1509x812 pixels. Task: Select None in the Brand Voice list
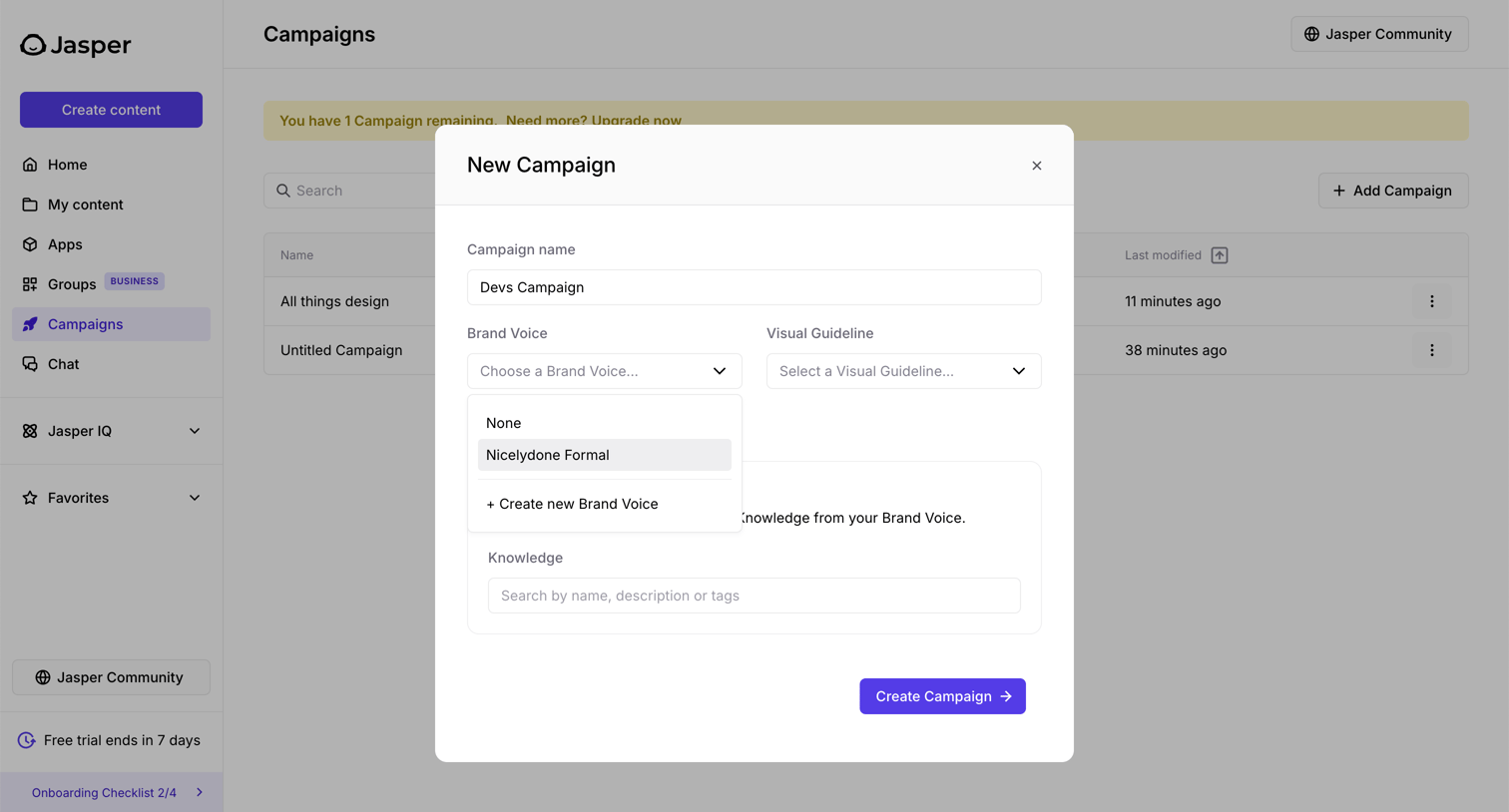[x=605, y=423]
